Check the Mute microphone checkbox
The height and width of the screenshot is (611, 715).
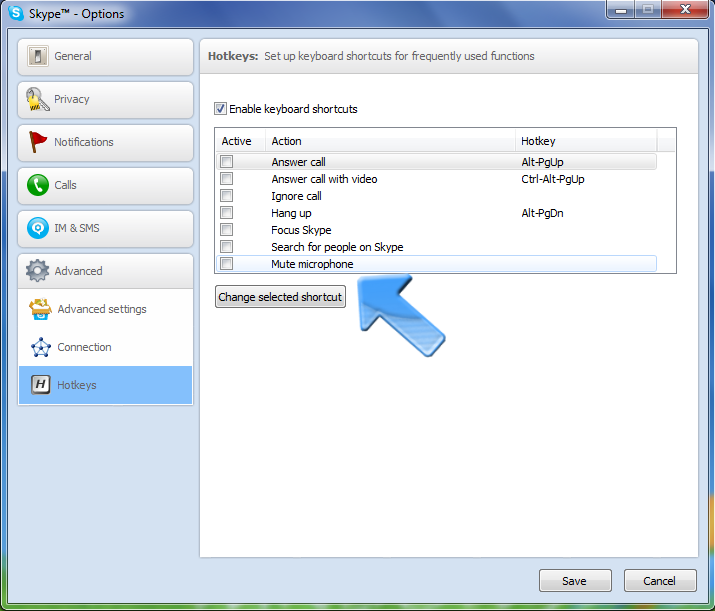point(227,264)
